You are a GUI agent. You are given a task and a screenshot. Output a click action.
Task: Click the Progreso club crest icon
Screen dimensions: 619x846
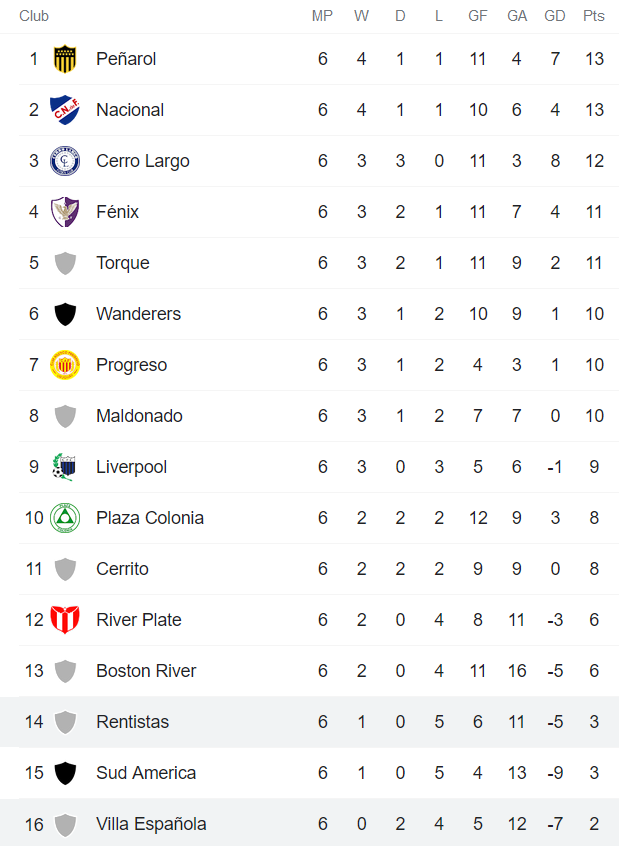[65, 365]
